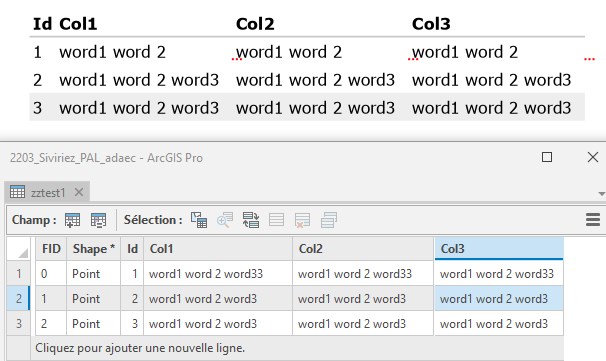Select the highlighted Col3 column header
Screen dimensions: 606x361
tap(499, 249)
